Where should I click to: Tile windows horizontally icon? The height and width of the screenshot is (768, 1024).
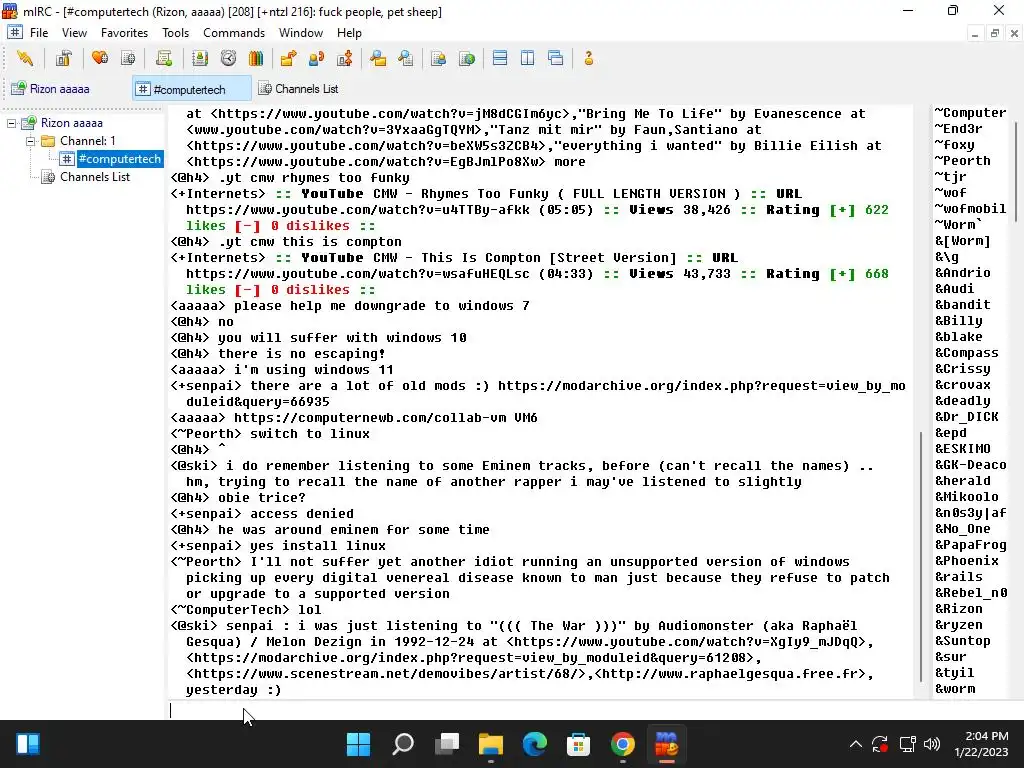point(500,59)
